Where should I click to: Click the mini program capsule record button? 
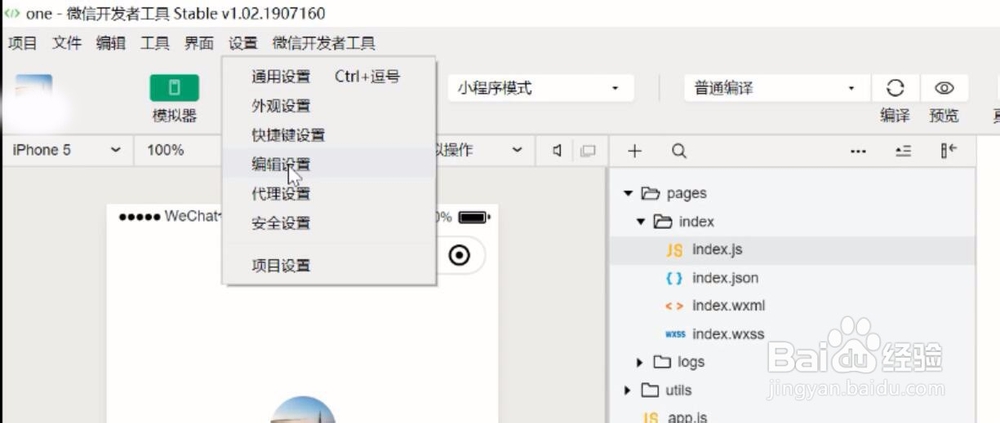(x=459, y=255)
